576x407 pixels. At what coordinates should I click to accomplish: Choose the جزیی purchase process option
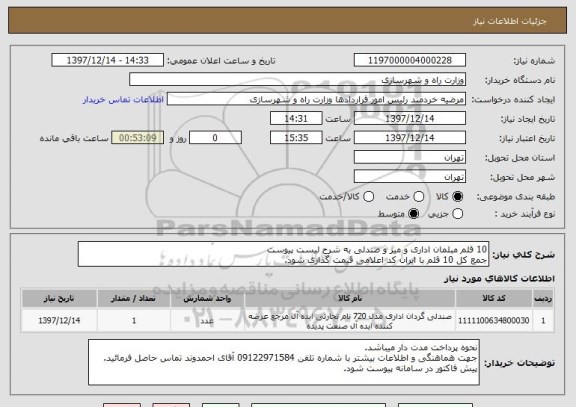coord(458,214)
